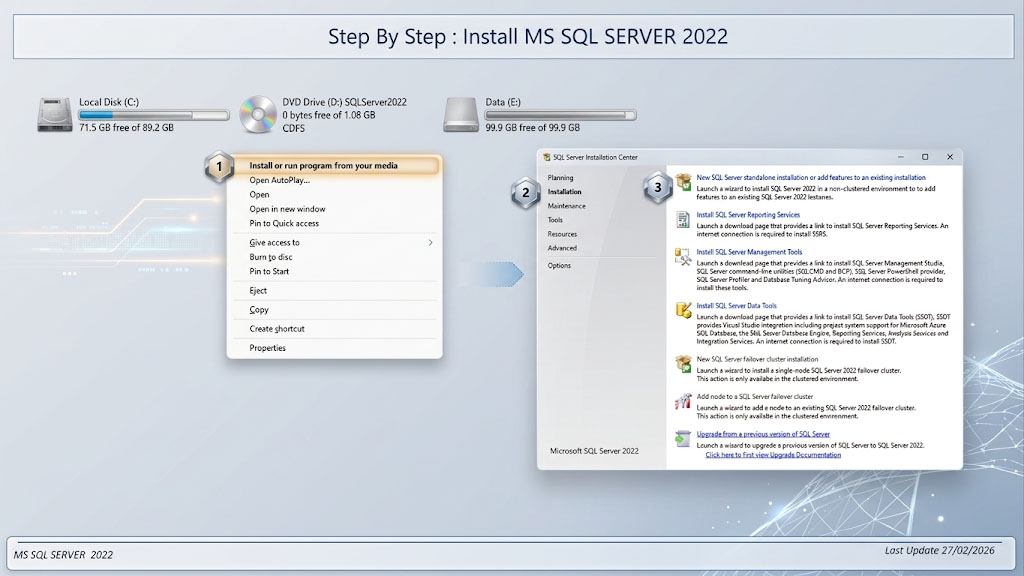Image resolution: width=1024 pixels, height=576 pixels.
Task: Click the Upgrade from previous version icon
Action: pyautogui.click(x=683, y=439)
